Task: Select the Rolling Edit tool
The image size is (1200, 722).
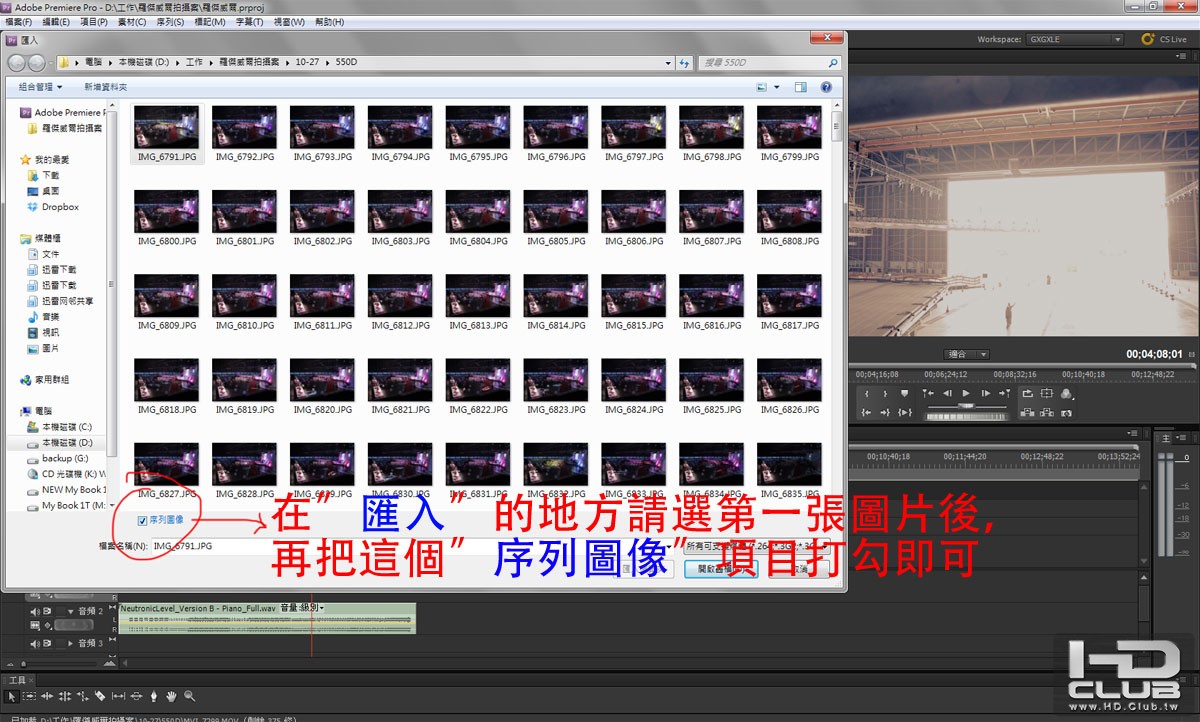Action: point(65,696)
